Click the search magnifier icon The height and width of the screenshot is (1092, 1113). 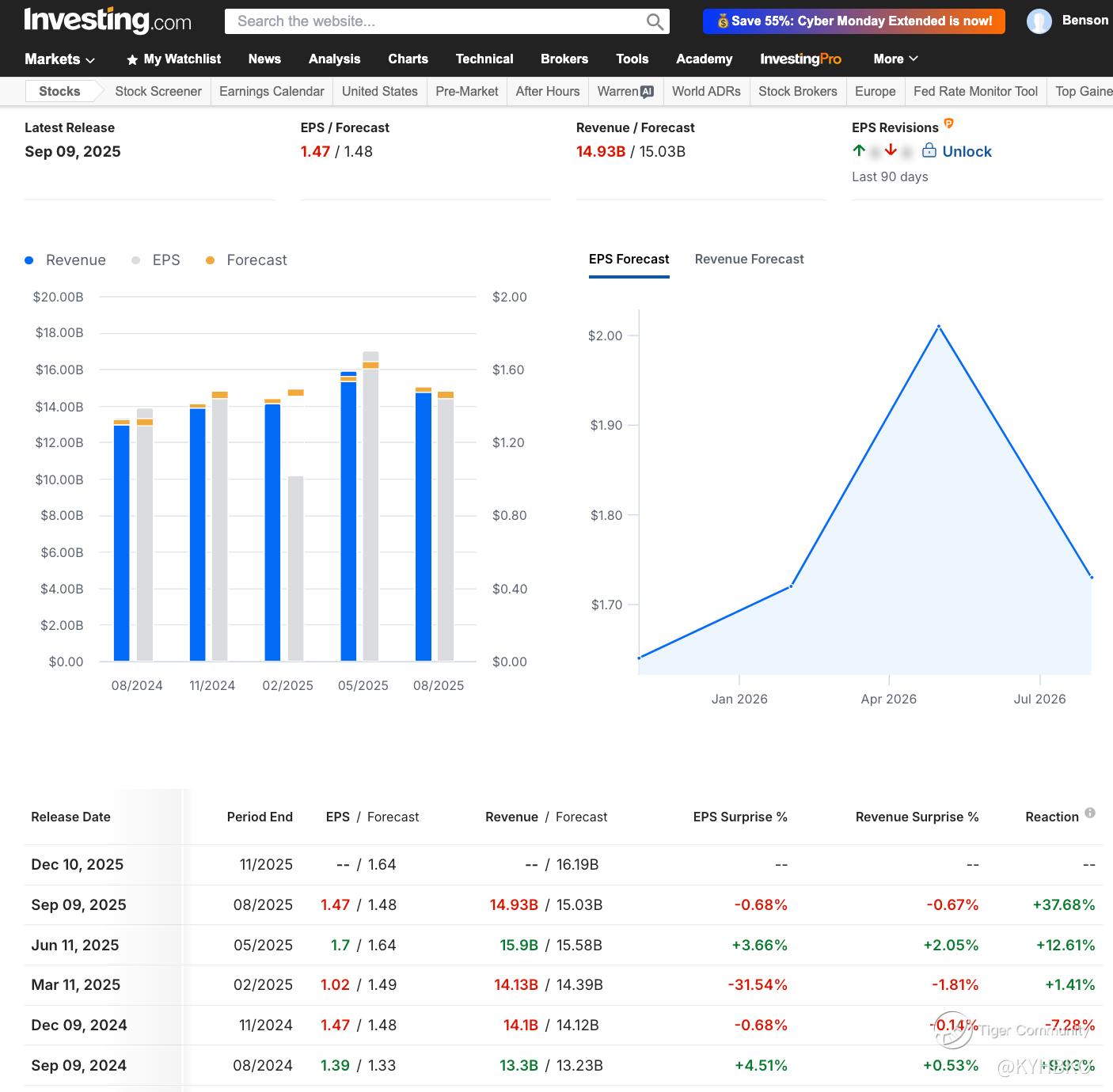click(x=655, y=21)
